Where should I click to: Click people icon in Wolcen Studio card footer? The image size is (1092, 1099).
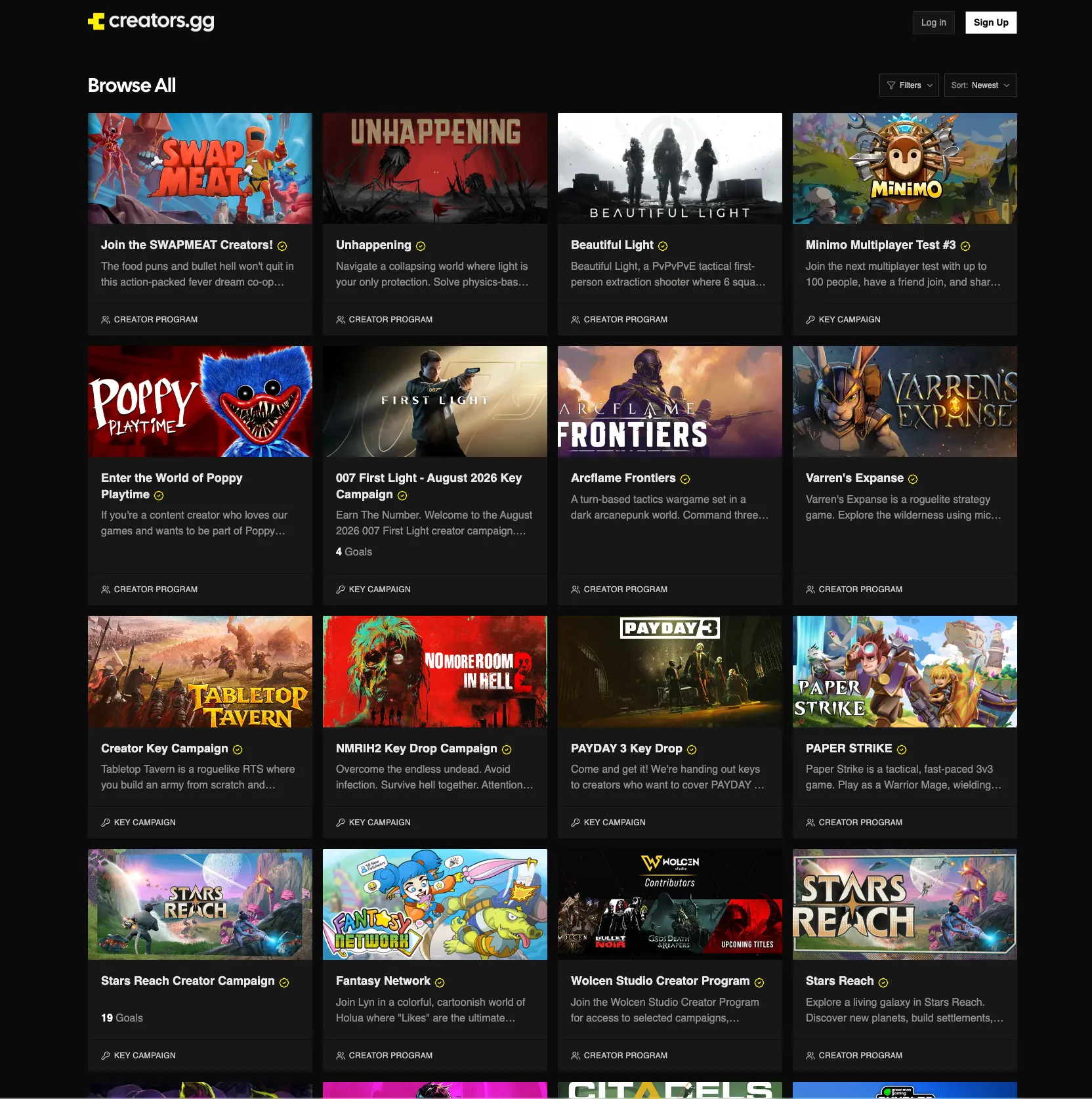576,1056
